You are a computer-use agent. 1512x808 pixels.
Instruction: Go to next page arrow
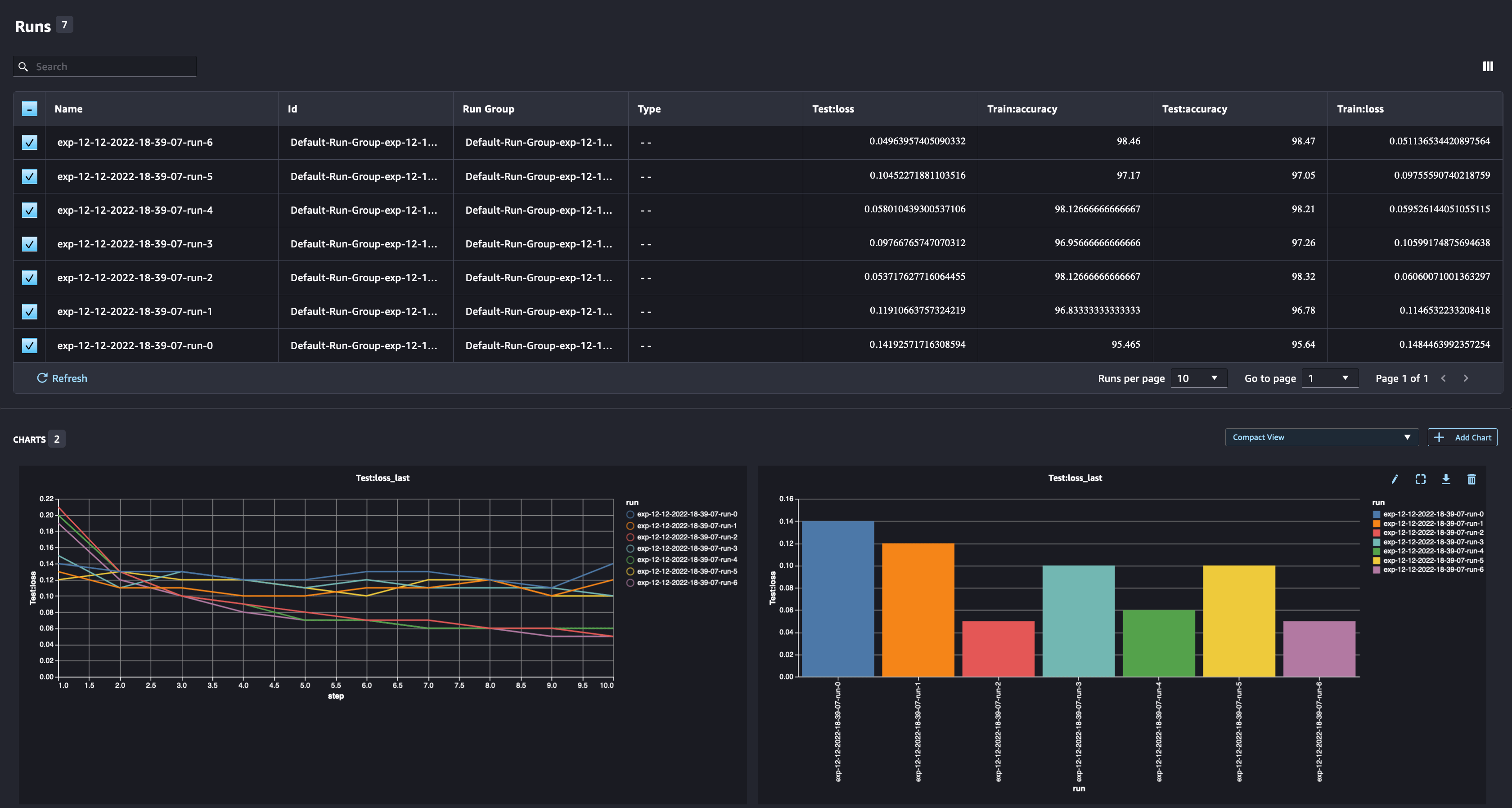(1466, 378)
